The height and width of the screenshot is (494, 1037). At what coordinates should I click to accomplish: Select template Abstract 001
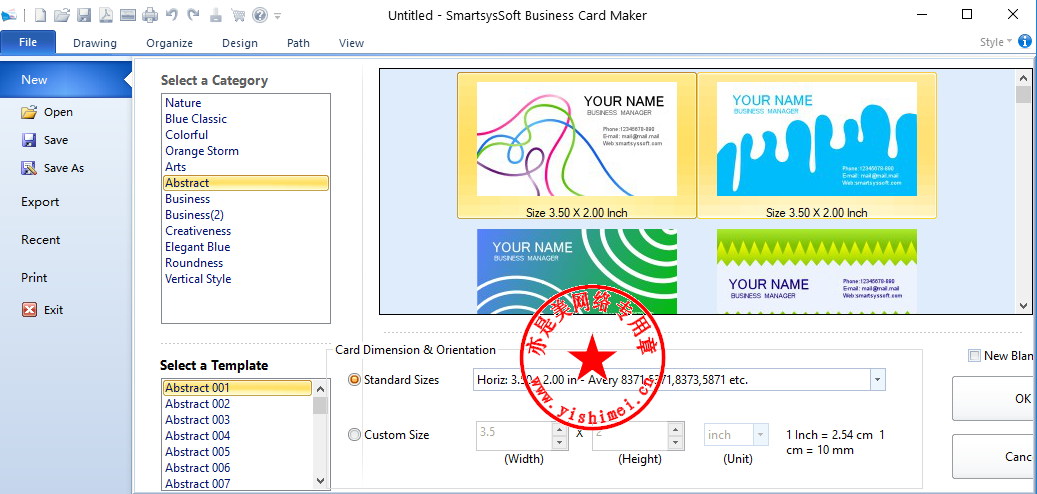click(x=237, y=388)
